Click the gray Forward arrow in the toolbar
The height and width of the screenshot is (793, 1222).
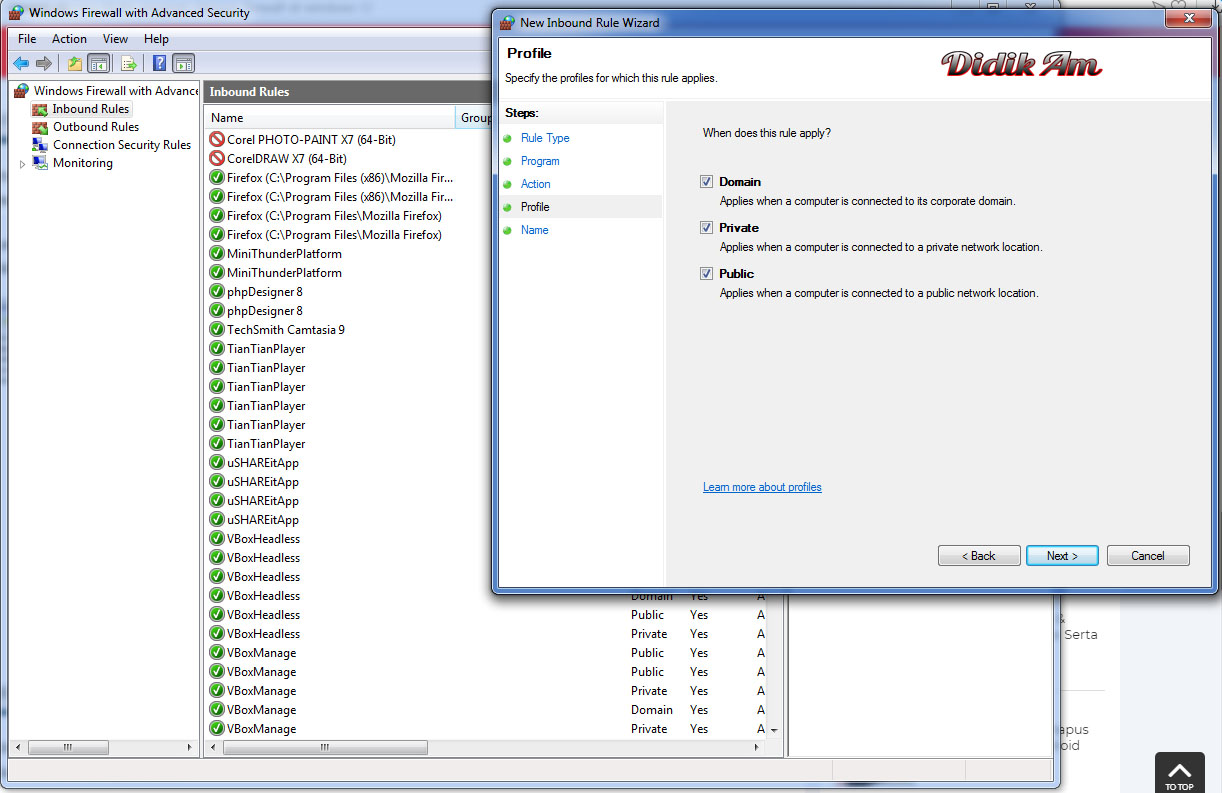pyautogui.click(x=43, y=64)
